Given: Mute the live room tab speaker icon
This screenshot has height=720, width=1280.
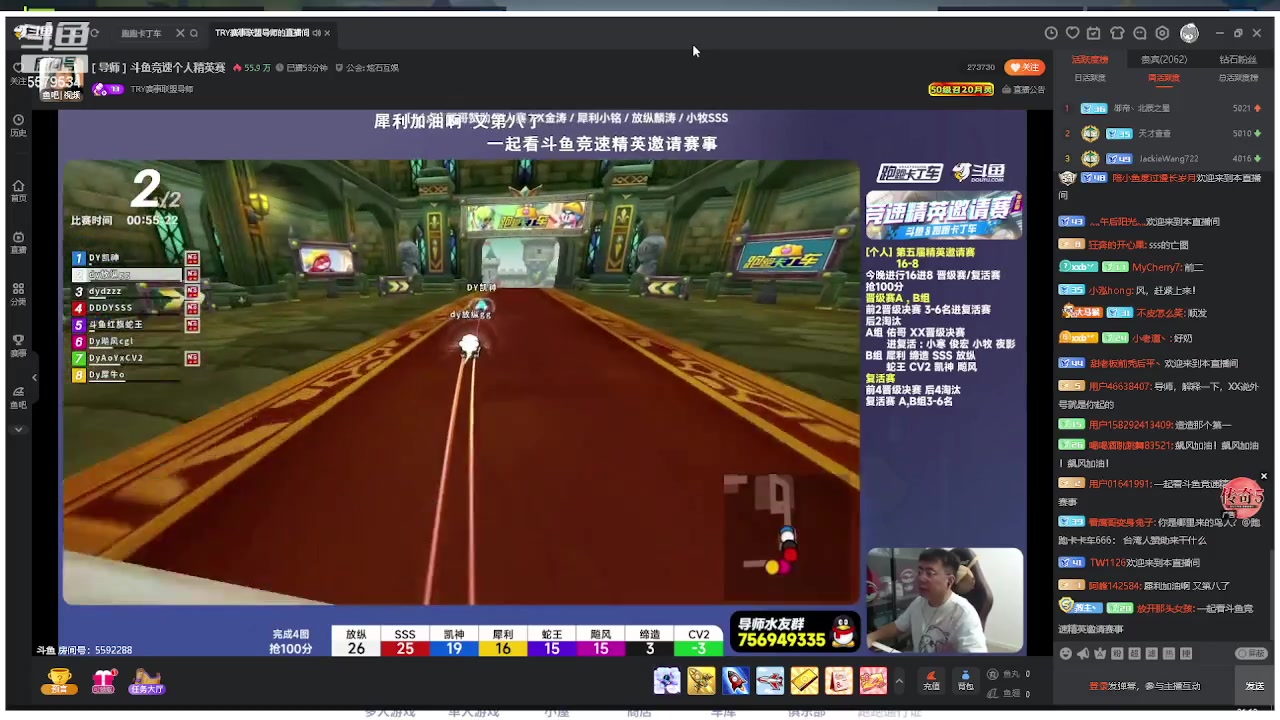Looking at the screenshot, I should click(316, 33).
